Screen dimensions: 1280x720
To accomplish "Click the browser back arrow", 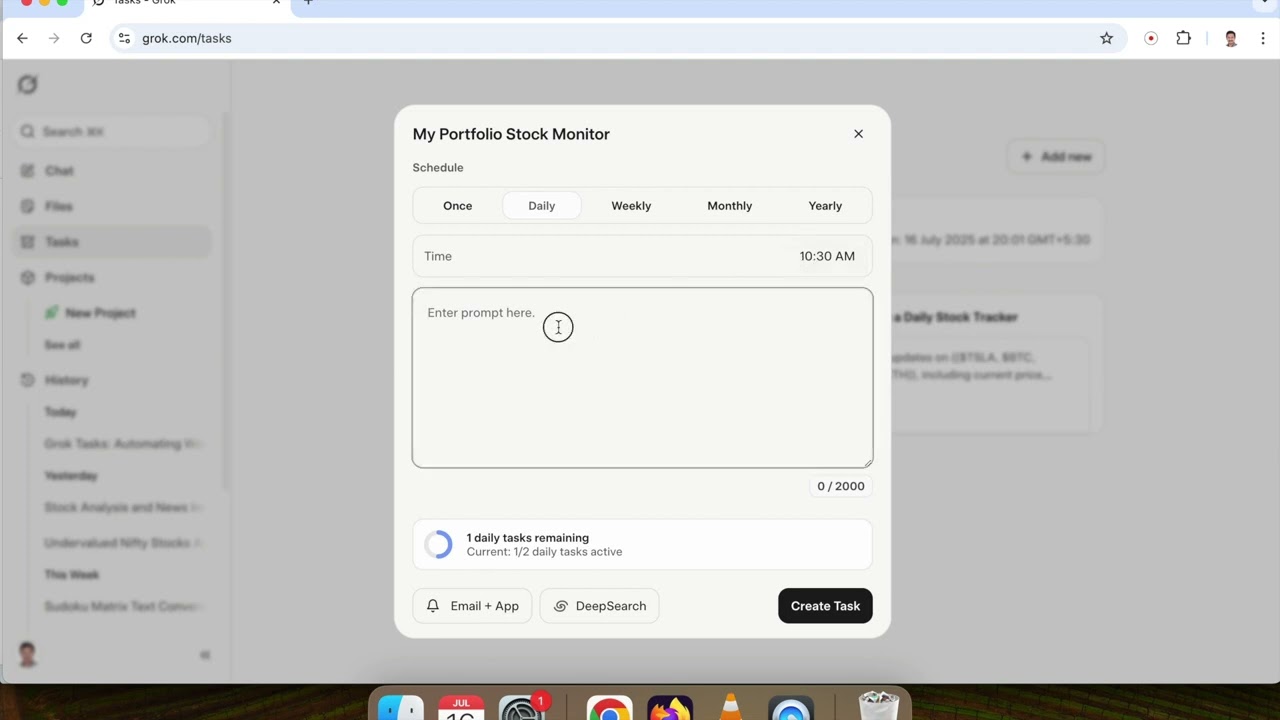I will pos(22,38).
